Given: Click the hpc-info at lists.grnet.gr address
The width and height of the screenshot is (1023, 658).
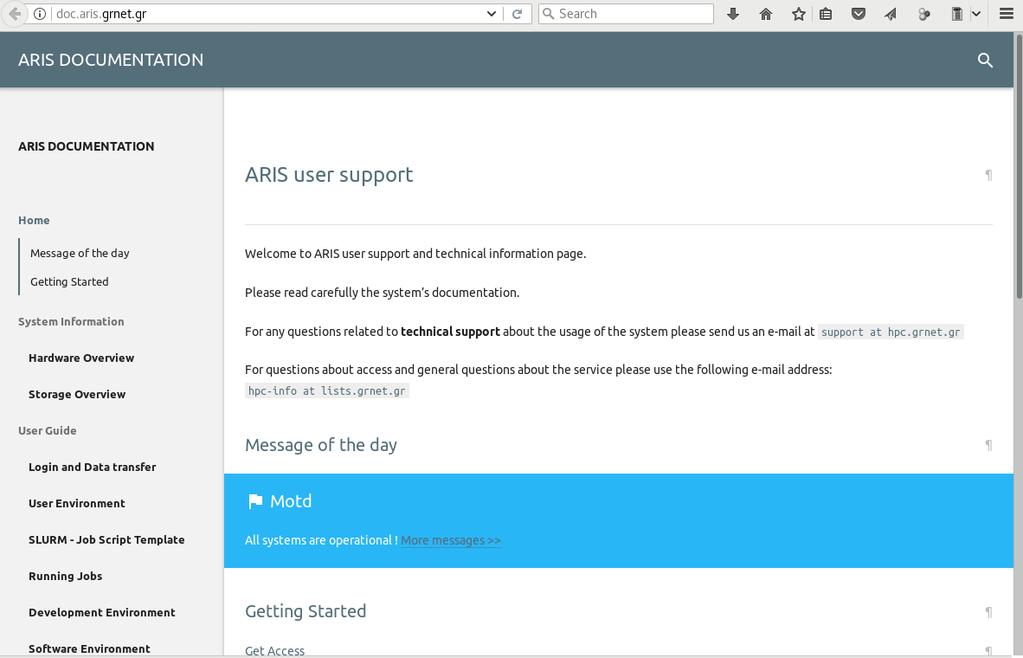Looking at the screenshot, I should point(327,391).
